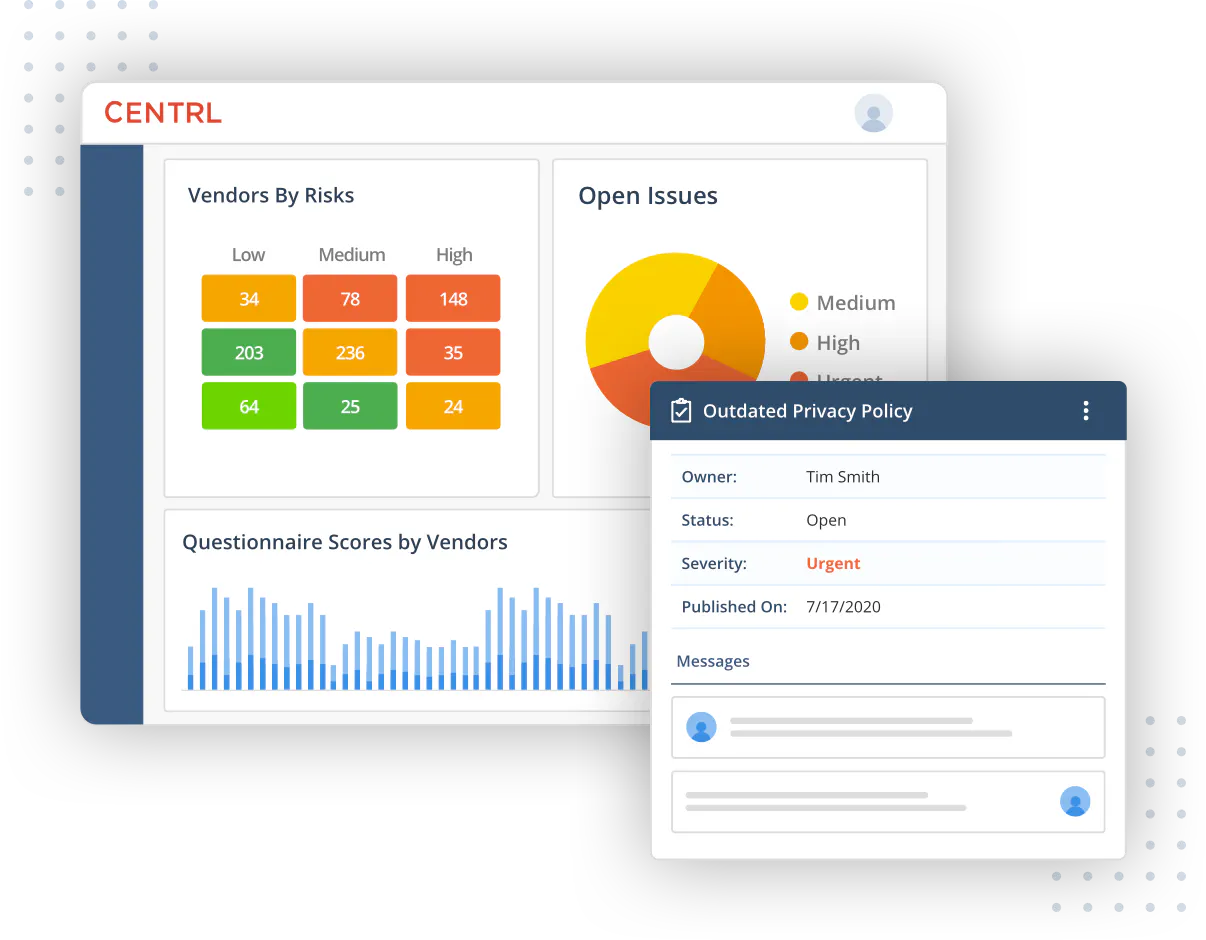
Task: Open the first message box
Action: 887,727
